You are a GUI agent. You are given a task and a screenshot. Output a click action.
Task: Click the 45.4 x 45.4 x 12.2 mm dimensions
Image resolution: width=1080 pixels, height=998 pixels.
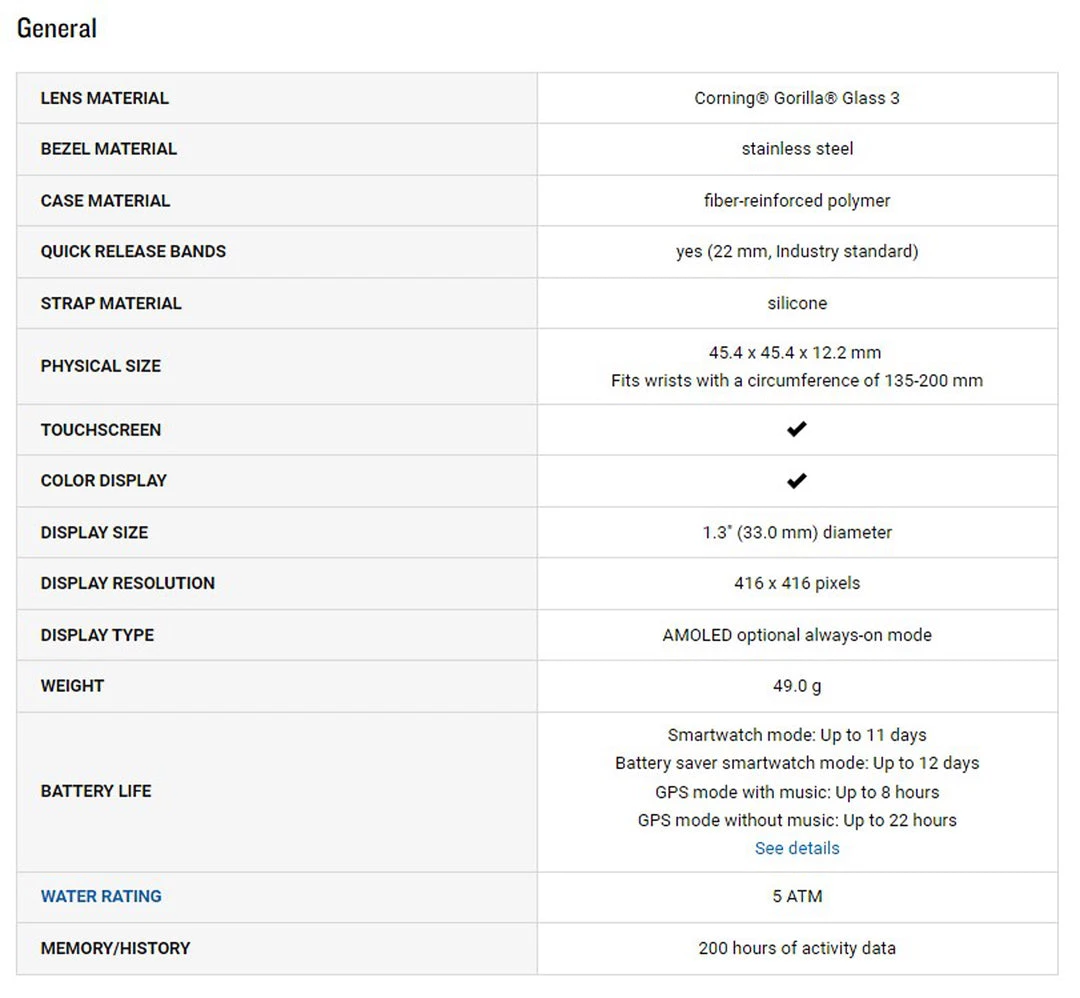tap(795, 353)
